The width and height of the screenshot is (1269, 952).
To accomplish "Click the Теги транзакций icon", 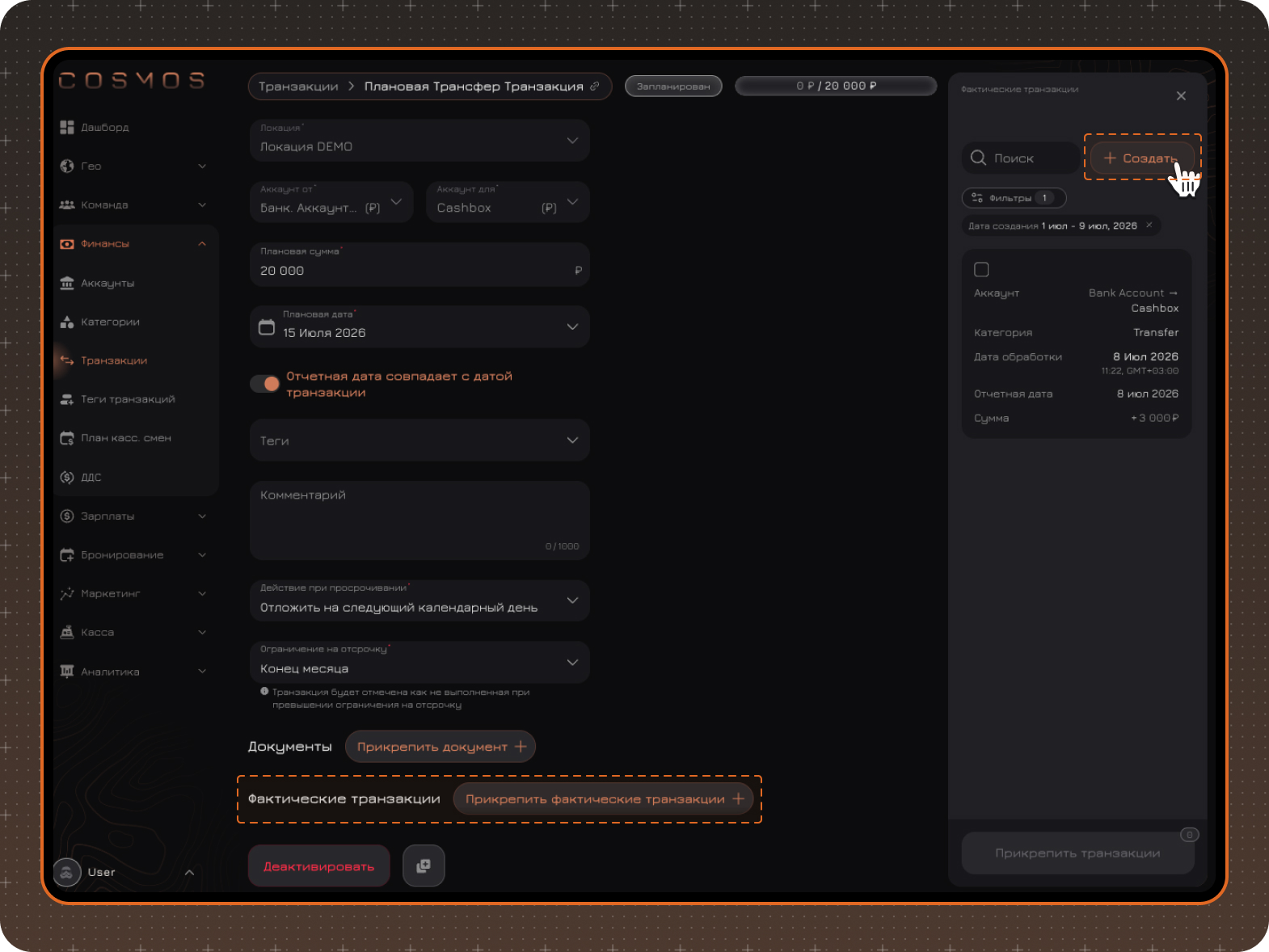I will click(67, 399).
